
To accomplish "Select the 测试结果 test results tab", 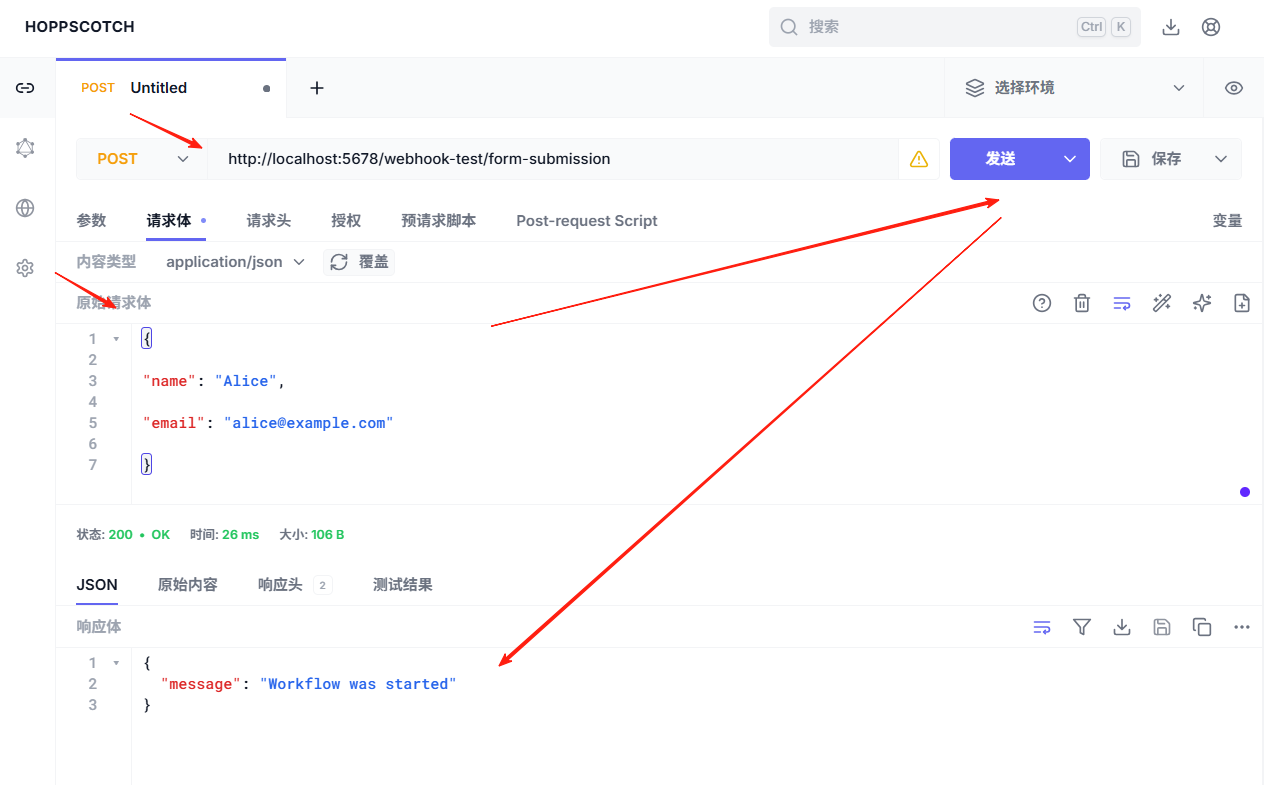I will [403, 585].
